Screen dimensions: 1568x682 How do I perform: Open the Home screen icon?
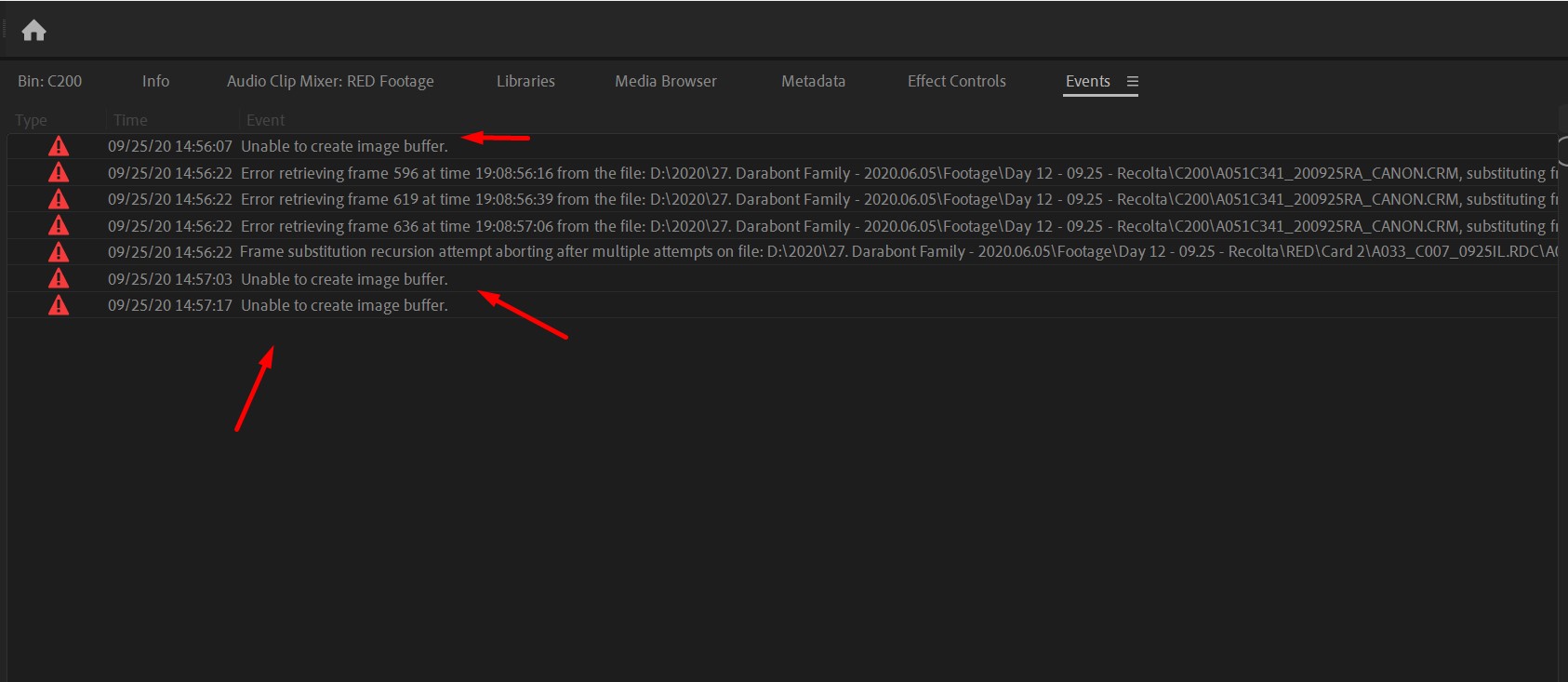(x=34, y=31)
